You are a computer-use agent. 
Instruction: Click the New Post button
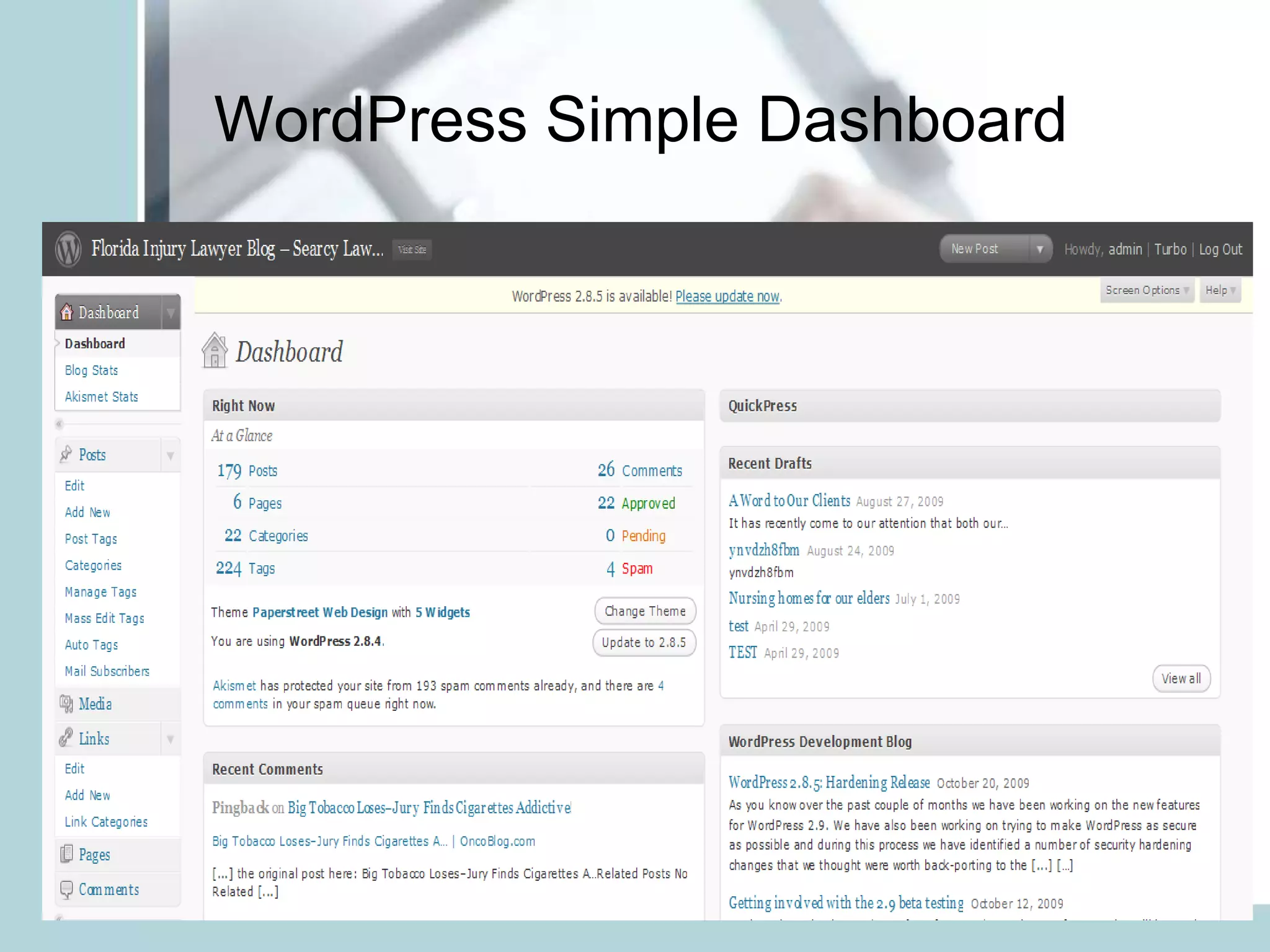[x=985, y=249]
